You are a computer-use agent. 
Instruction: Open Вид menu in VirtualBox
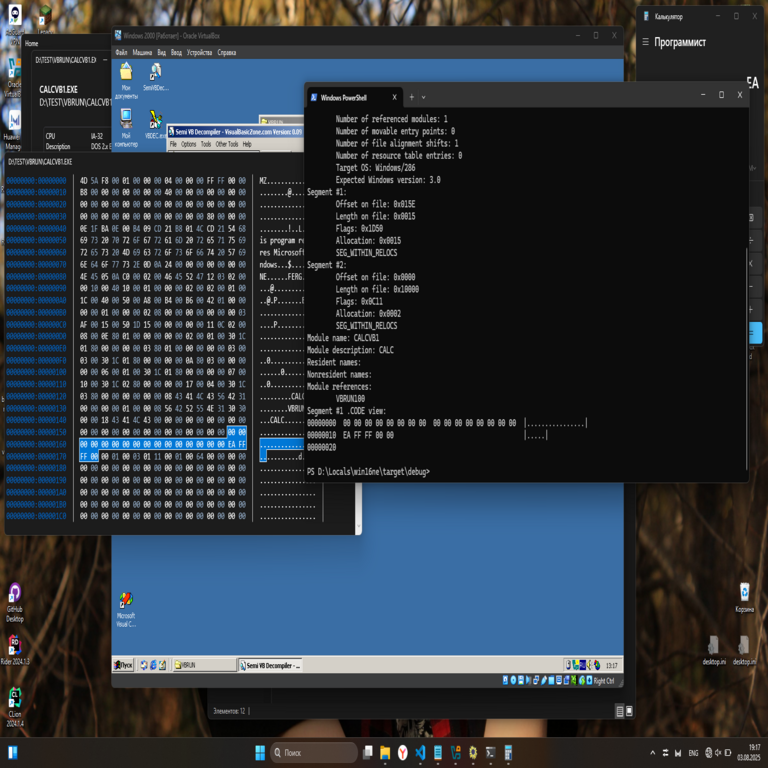point(162,52)
